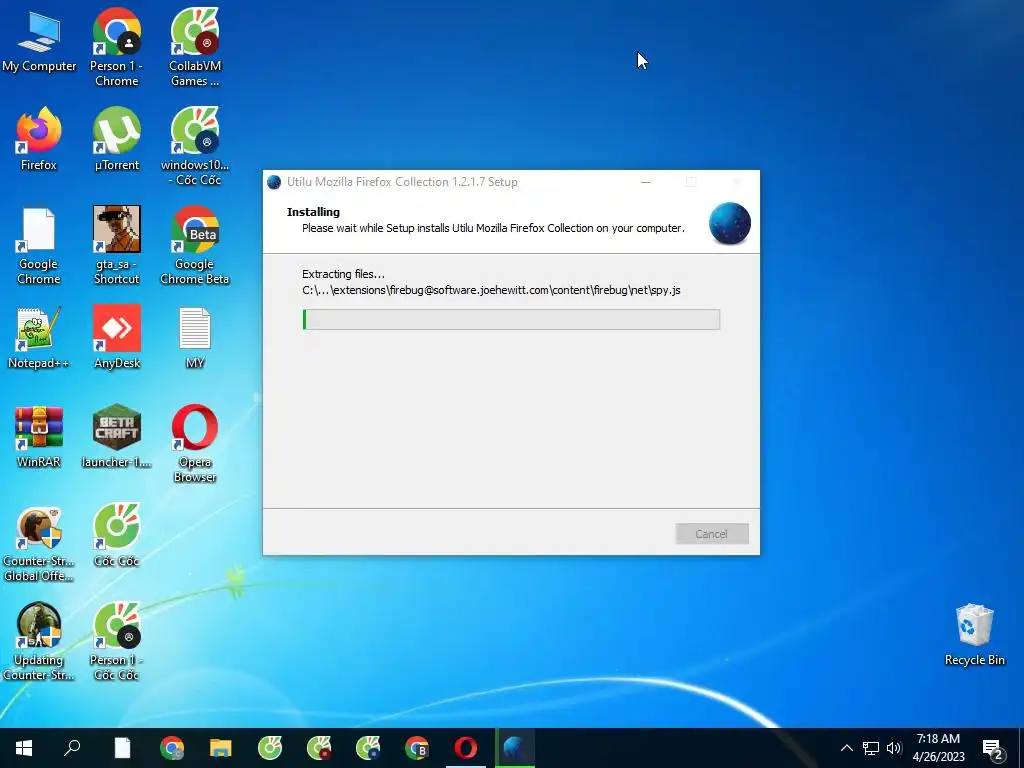The image size is (1024, 768).
Task: Click the Utilu setup taskbar button
Action: 515,748
